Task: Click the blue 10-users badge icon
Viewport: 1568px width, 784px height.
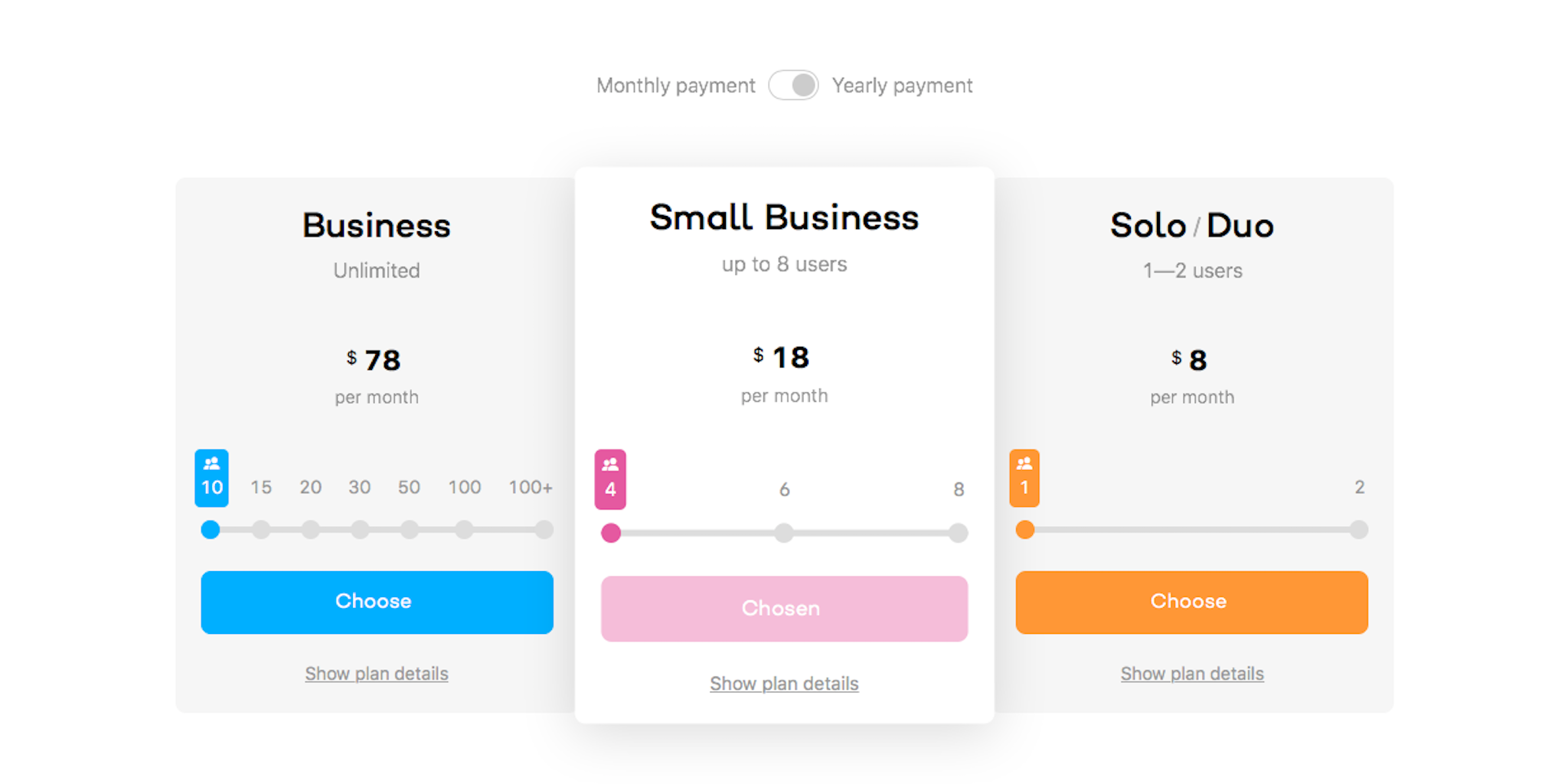Action: tap(211, 478)
